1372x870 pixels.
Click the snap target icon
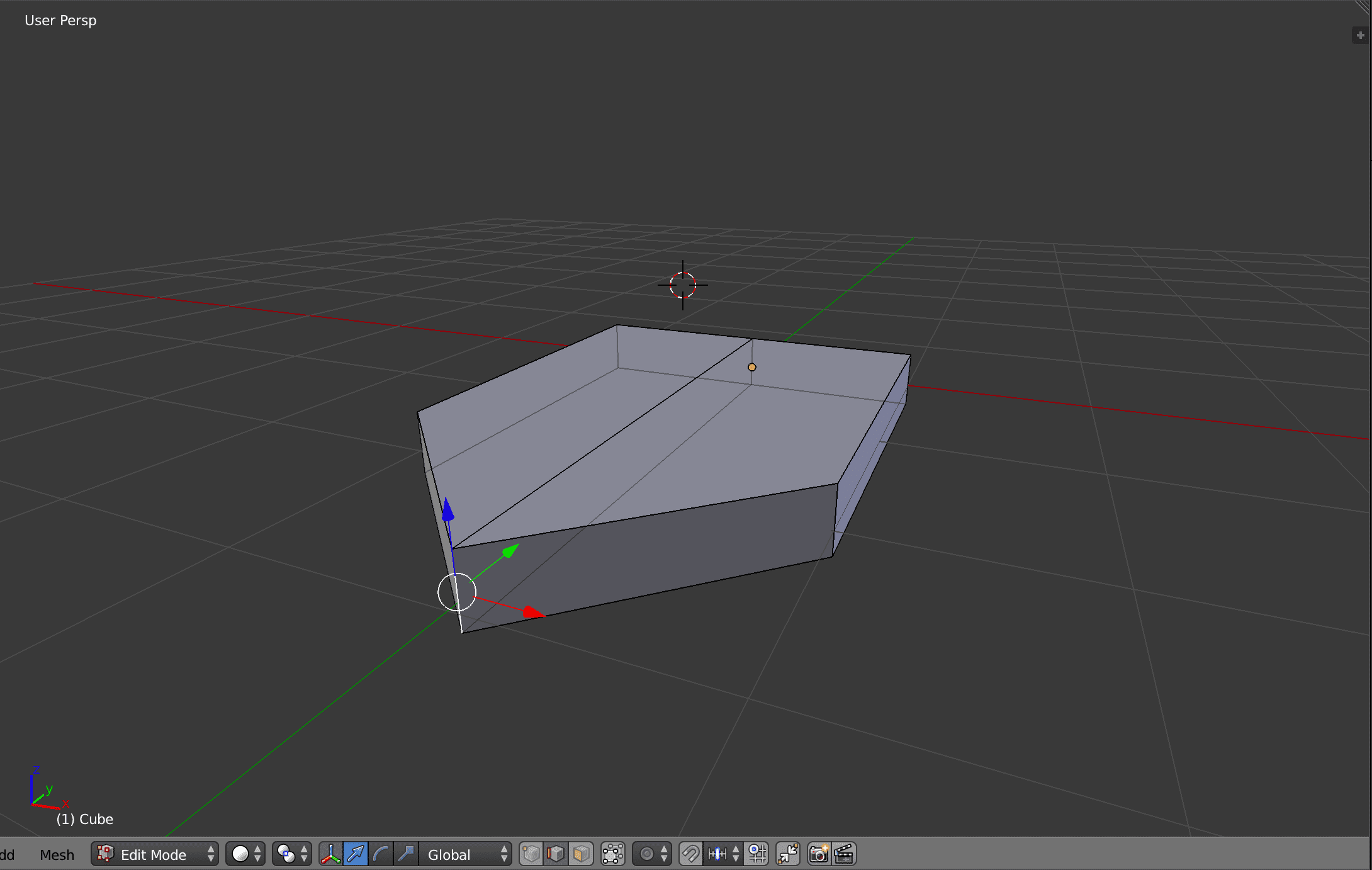[757, 854]
